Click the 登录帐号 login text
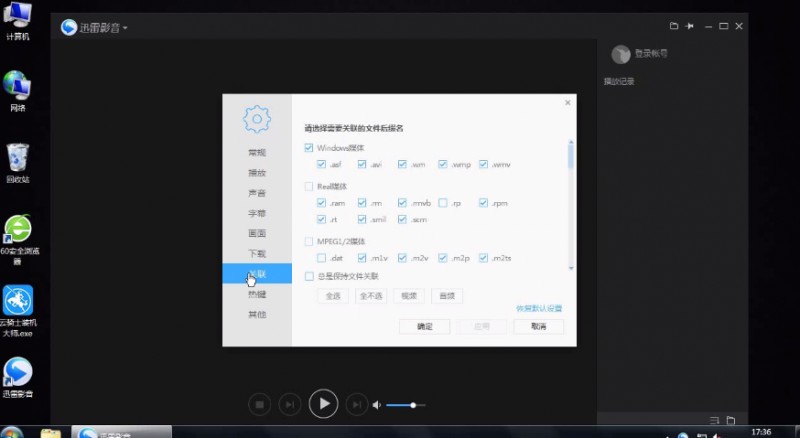 click(x=651, y=53)
